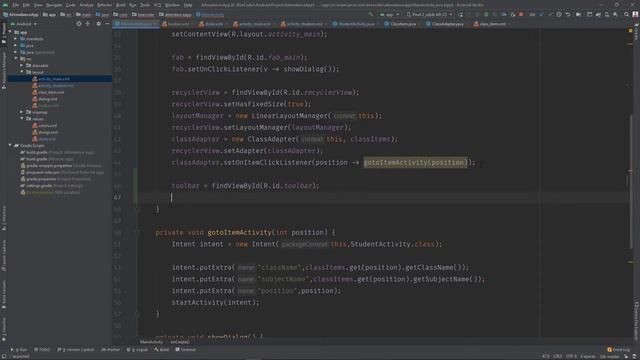Open the app run configuration dropdown
The height and width of the screenshot is (360, 640).
(389, 14)
